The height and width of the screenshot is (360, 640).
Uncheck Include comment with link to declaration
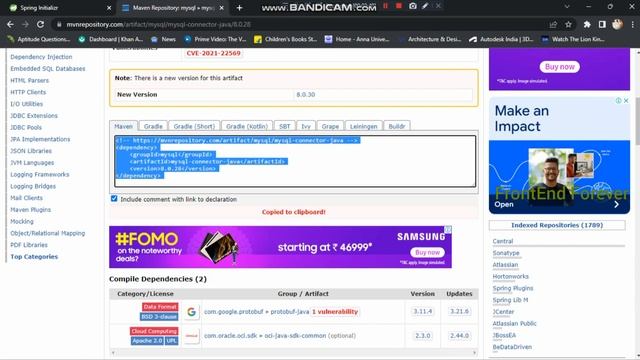(114, 199)
